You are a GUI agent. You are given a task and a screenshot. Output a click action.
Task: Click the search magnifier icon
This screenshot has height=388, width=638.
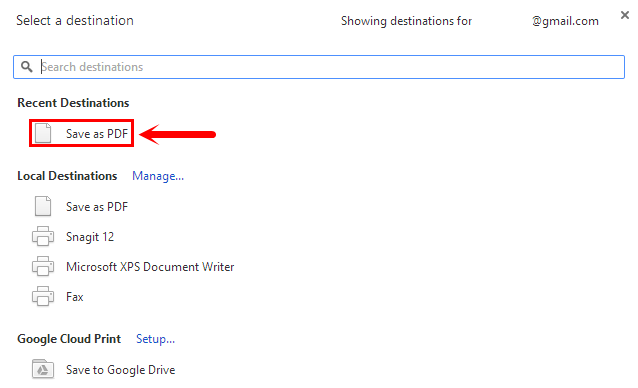pos(26,67)
